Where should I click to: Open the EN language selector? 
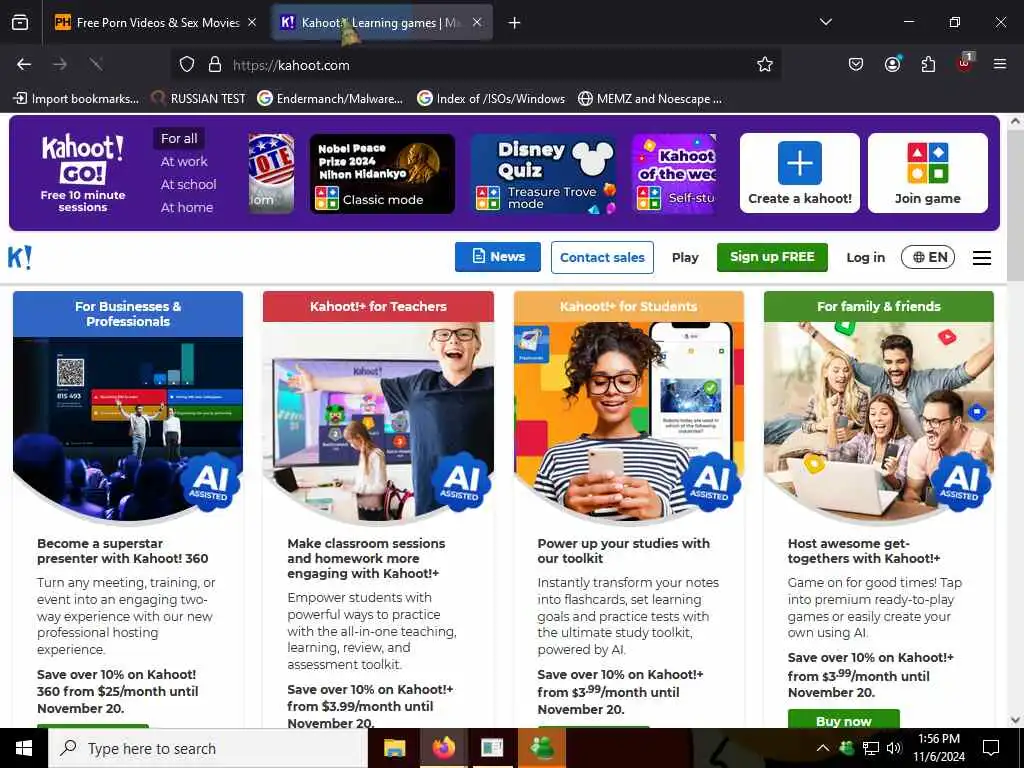[928, 257]
